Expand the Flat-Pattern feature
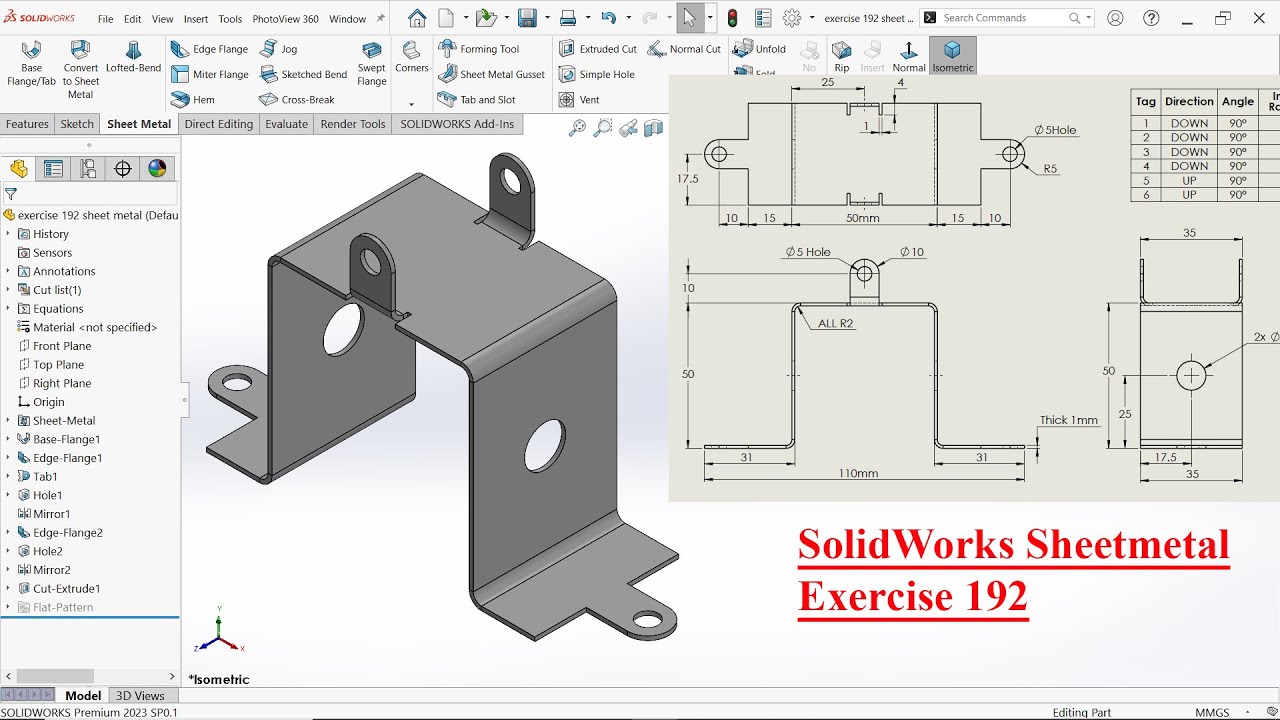Image resolution: width=1280 pixels, height=720 pixels. pyautogui.click(x=8, y=607)
